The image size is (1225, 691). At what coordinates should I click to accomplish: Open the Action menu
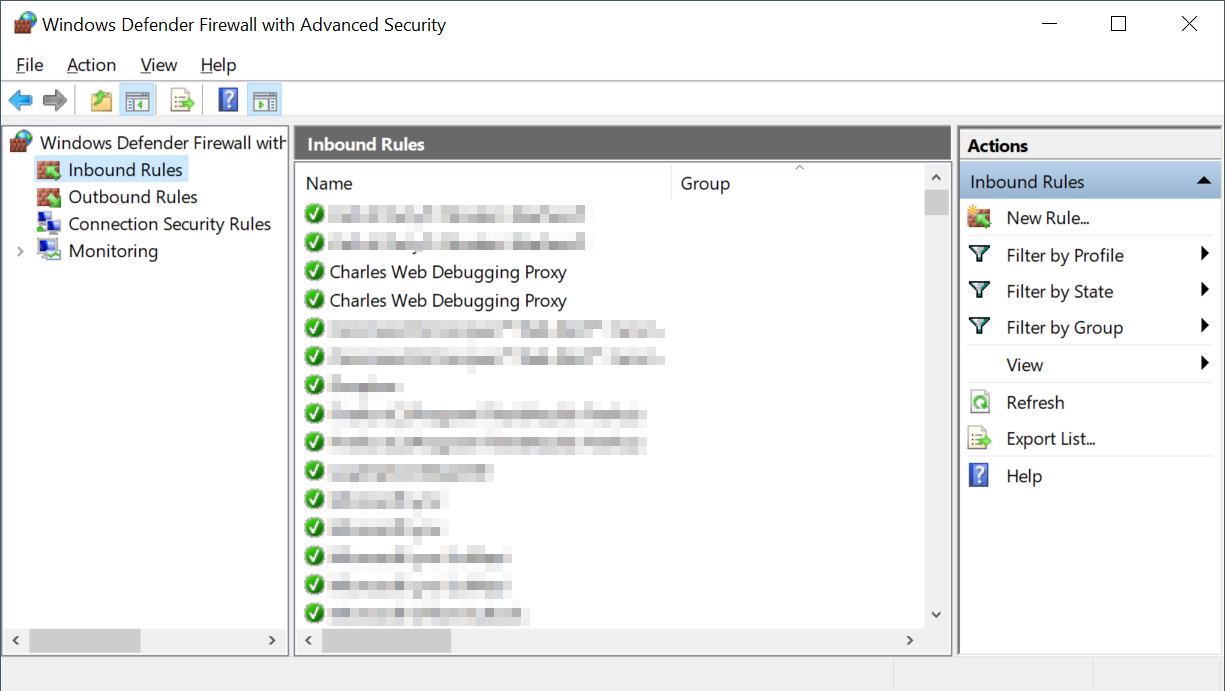91,64
